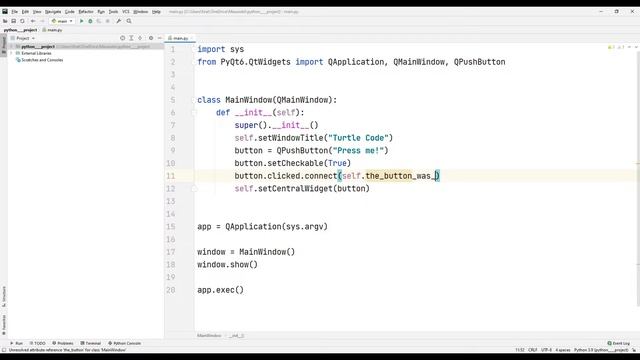
Task: Open the Project view dropdown
Action: pos(23,38)
